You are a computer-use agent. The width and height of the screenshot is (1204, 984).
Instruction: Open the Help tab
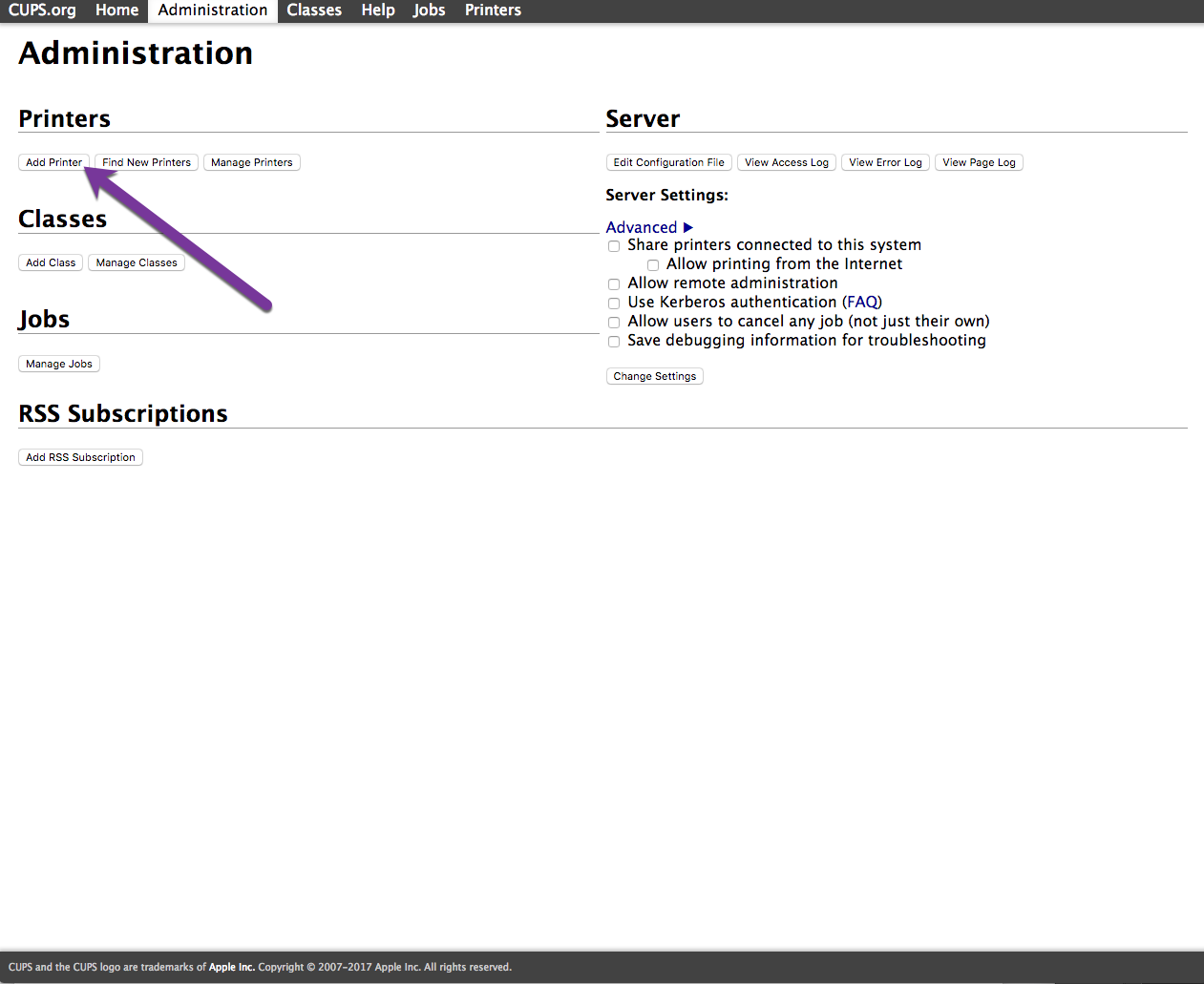(378, 10)
